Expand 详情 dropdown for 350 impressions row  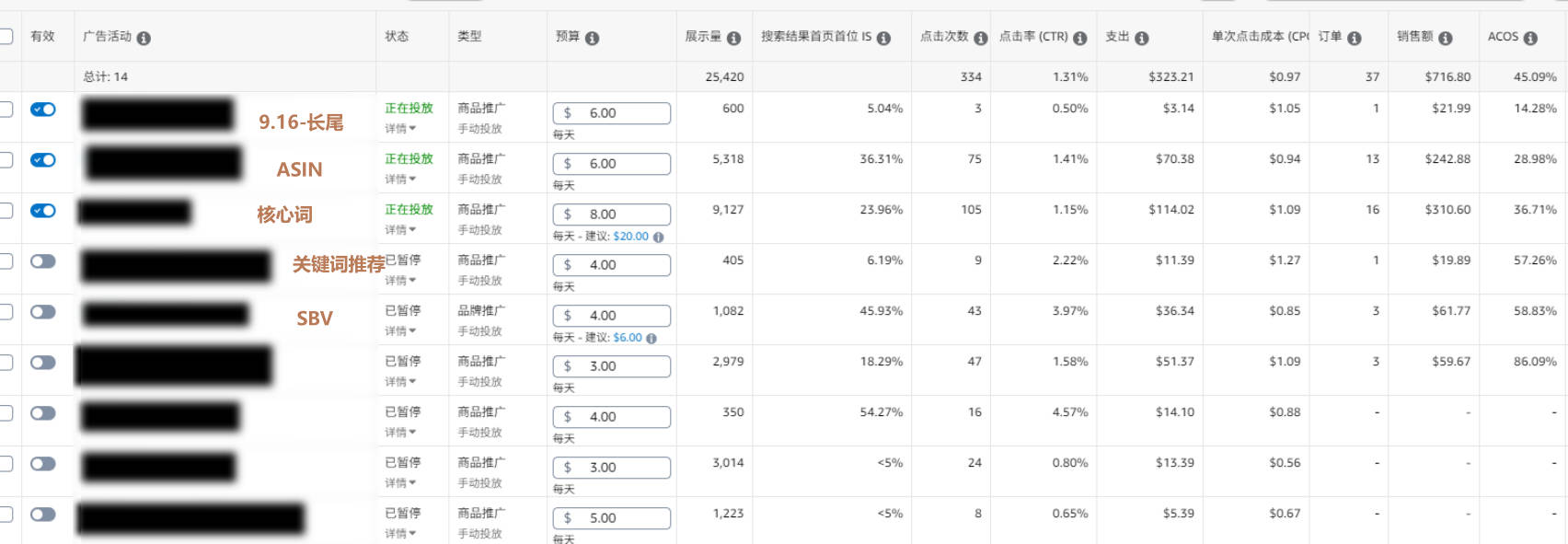click(400, 433)
